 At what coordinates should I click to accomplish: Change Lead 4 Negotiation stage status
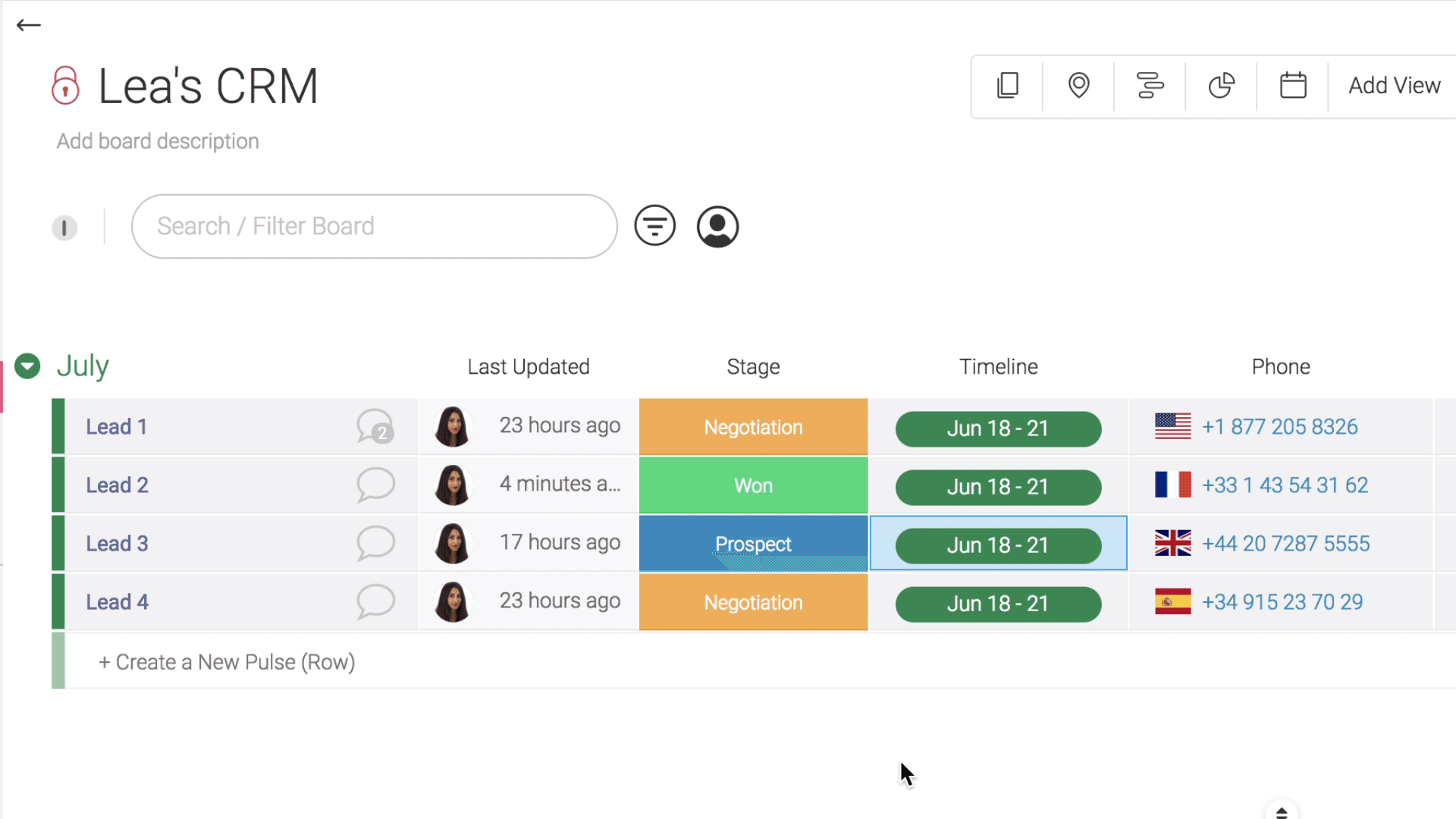[x=753, y=602]
